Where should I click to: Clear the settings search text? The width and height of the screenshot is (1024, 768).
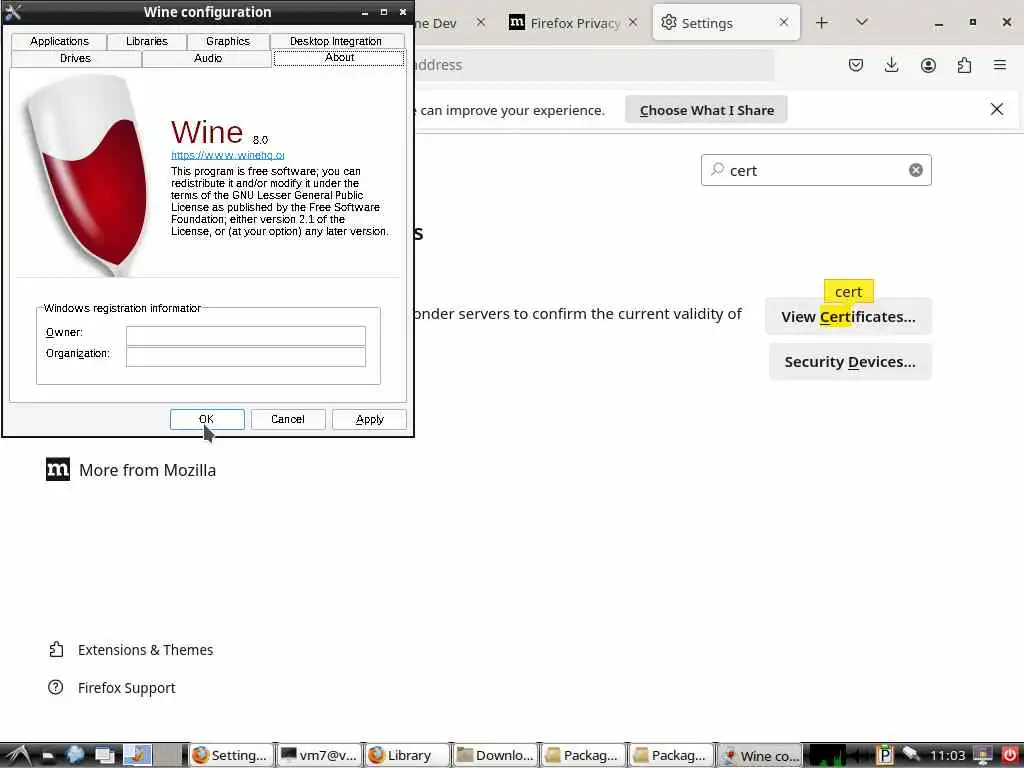click(x=916, y=170)
